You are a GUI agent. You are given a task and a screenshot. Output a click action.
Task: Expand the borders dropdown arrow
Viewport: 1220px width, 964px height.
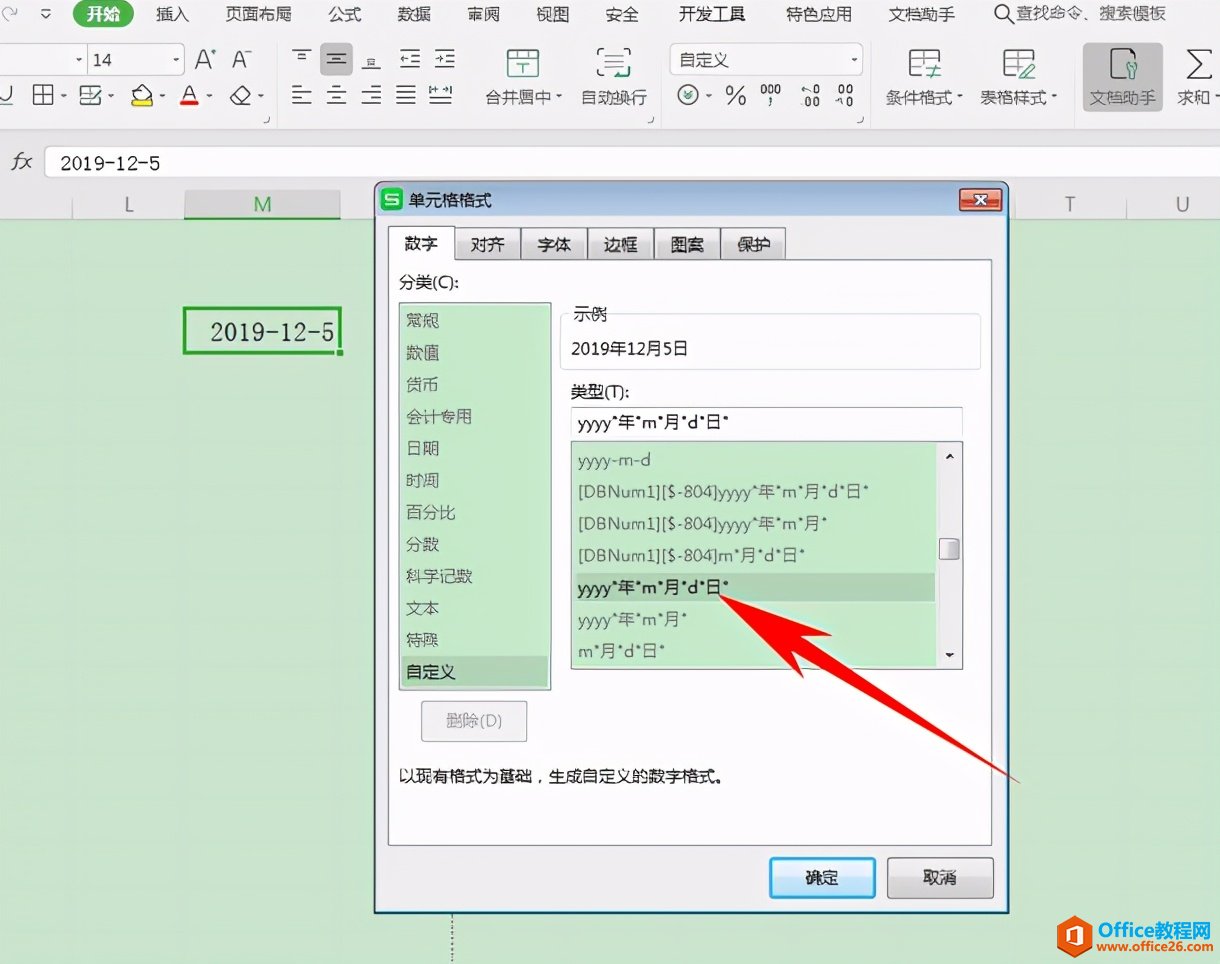click(63, 97)
